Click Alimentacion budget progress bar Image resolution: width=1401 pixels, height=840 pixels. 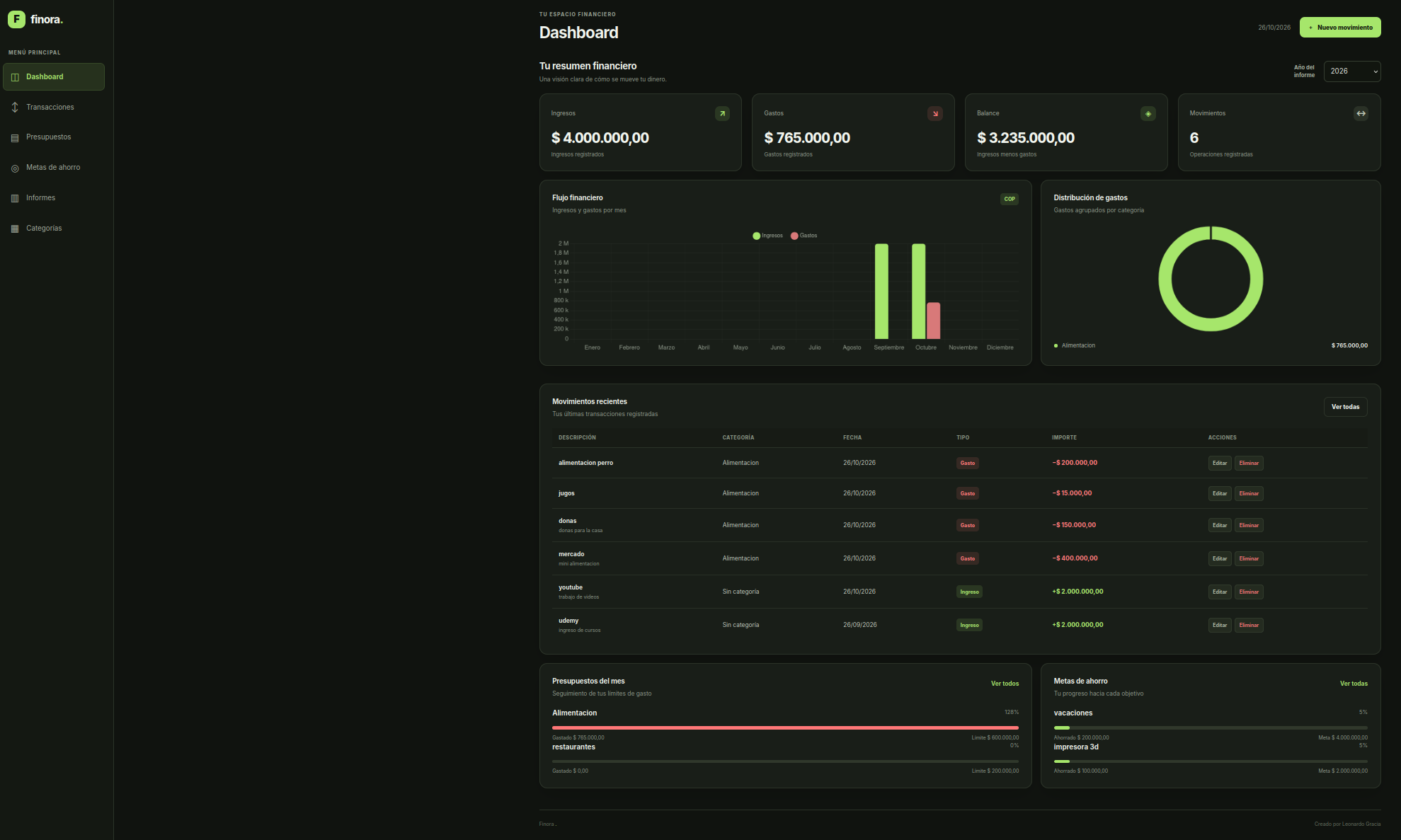tap(785, 727)
